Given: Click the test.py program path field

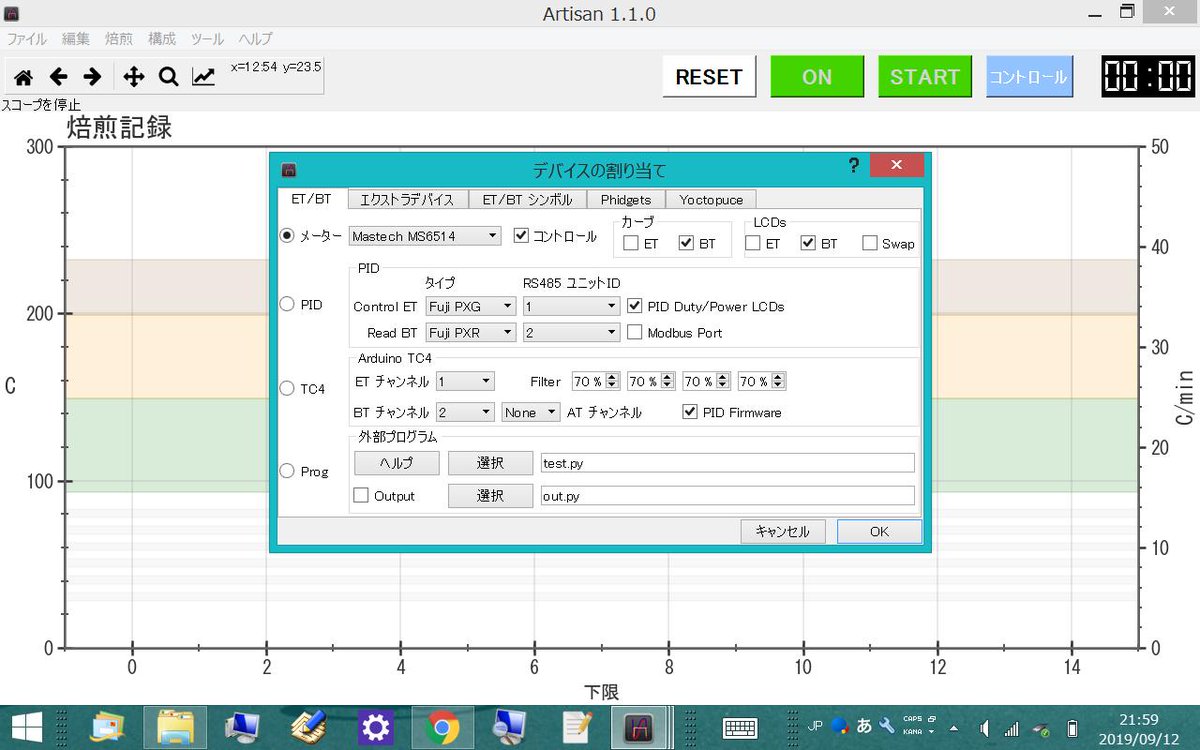Looking at the screenshot, I should [x=727, y=463].
